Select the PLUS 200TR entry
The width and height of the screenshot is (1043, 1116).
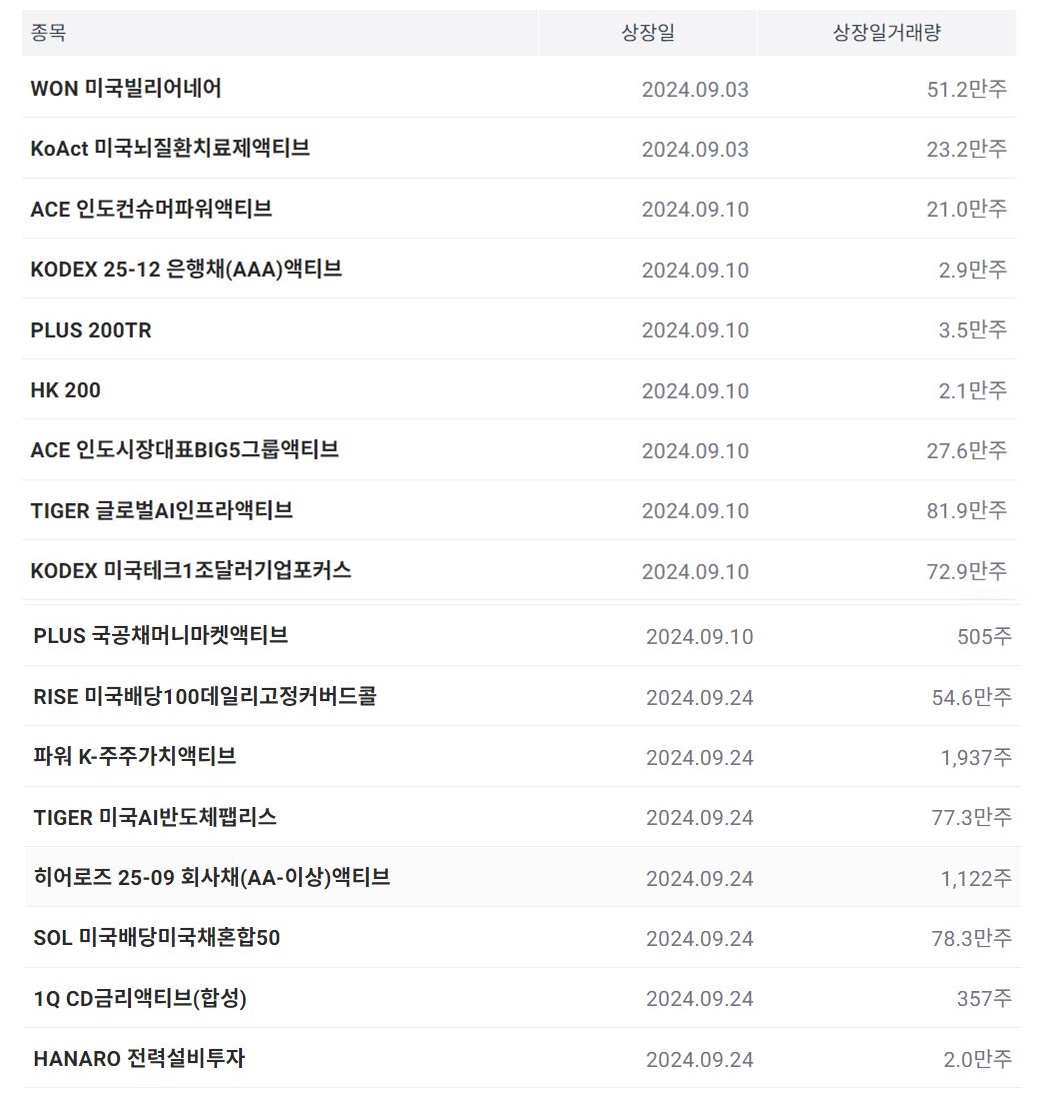click(x=91, y=330)
